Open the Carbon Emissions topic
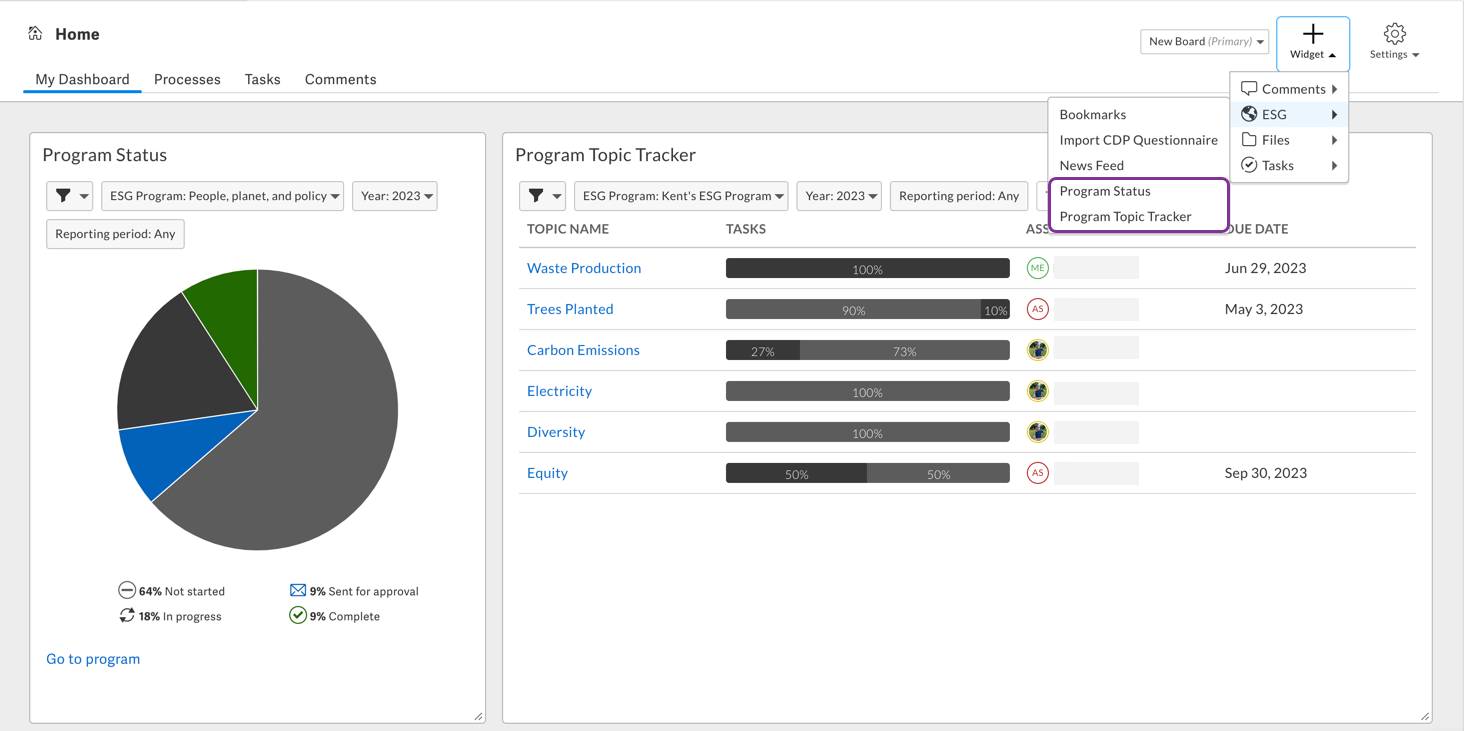Screen dimensions: 1464x731 (583, 350)
